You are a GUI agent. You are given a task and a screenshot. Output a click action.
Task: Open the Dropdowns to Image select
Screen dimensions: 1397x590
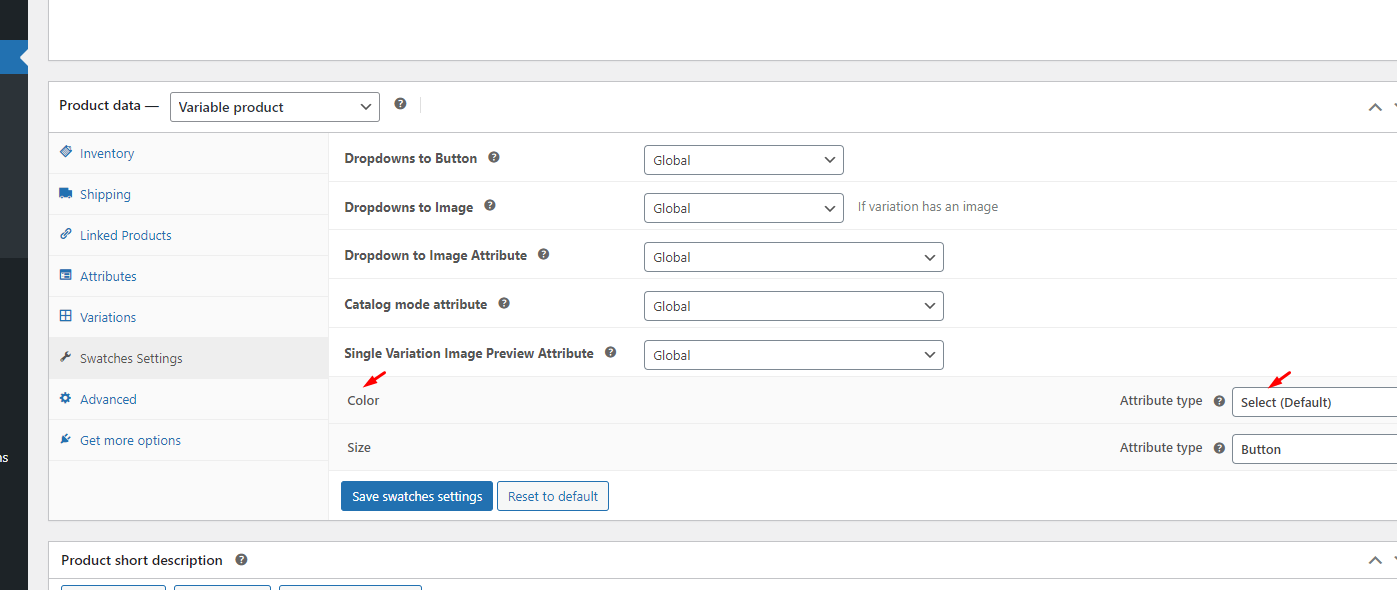(744, 208)
